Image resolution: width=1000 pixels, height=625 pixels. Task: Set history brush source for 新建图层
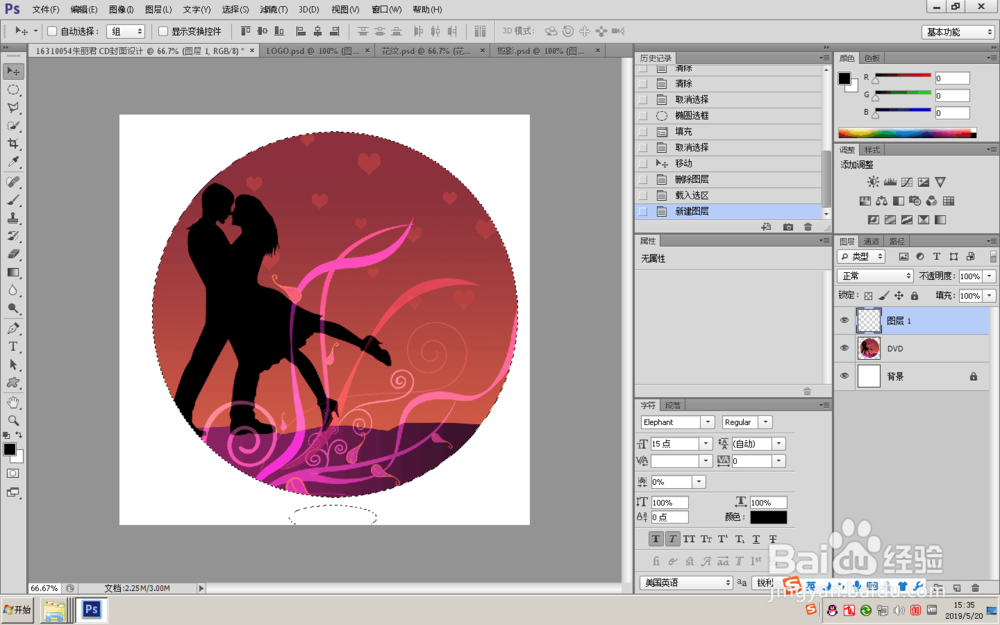pyautogui.click(x=643, y=211)
